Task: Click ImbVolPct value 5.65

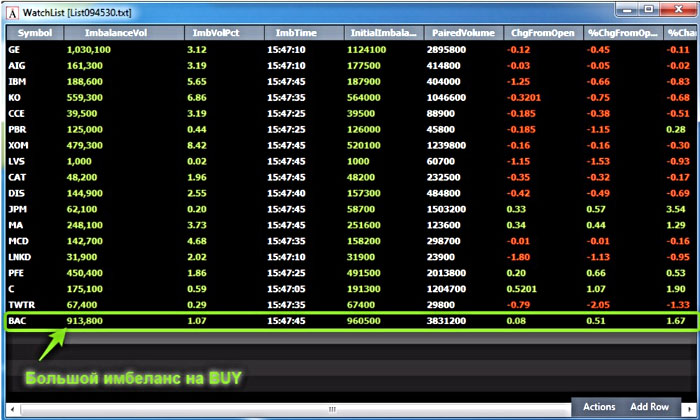Action: pos(197,82)
